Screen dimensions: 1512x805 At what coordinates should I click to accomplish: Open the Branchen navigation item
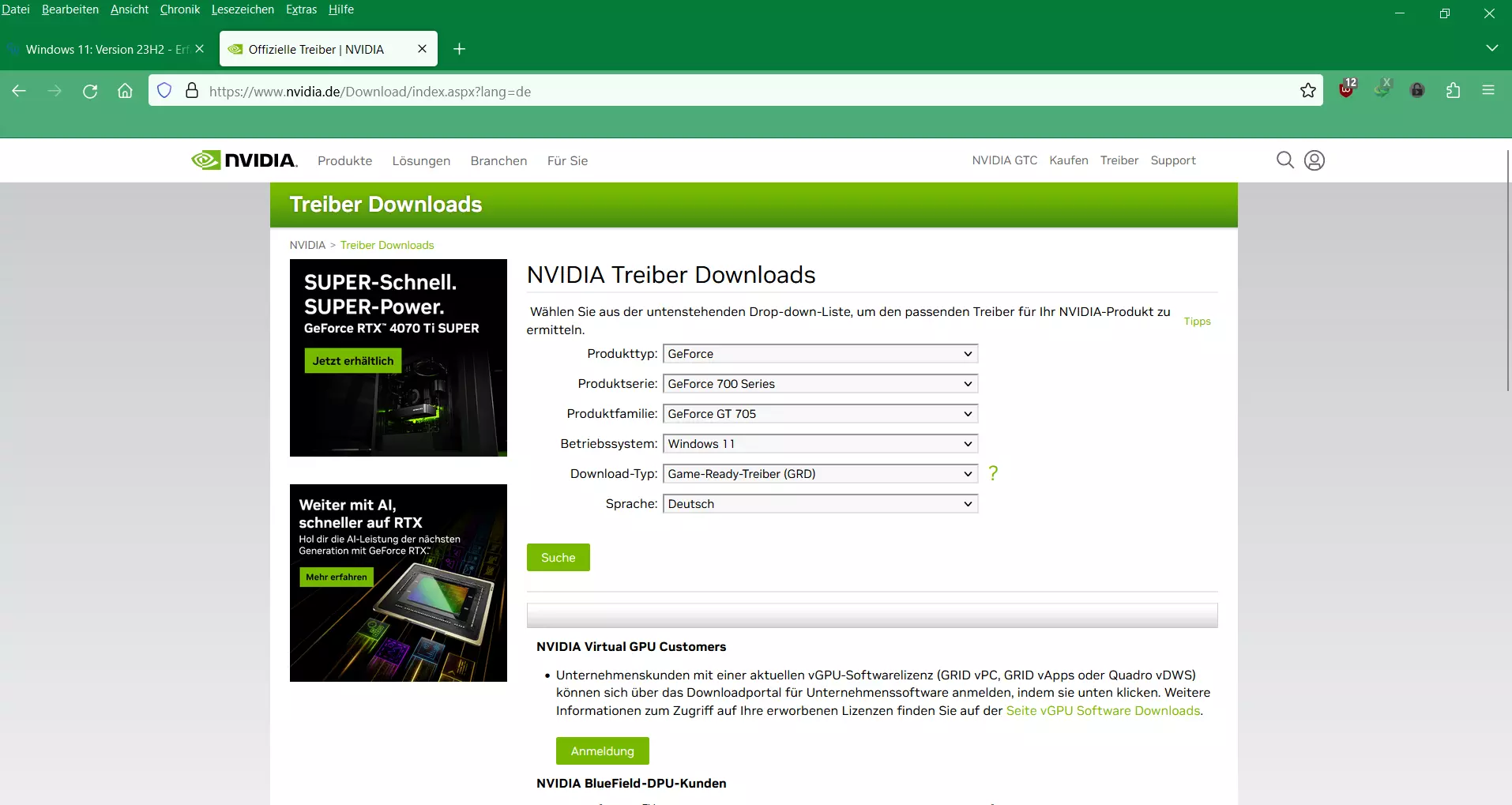click(x=498, y=160)
